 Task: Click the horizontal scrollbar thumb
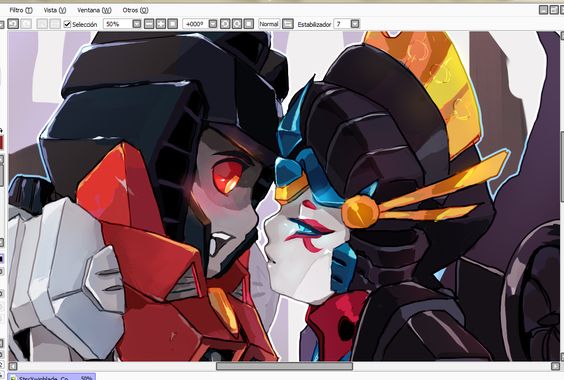click(284, 366)
